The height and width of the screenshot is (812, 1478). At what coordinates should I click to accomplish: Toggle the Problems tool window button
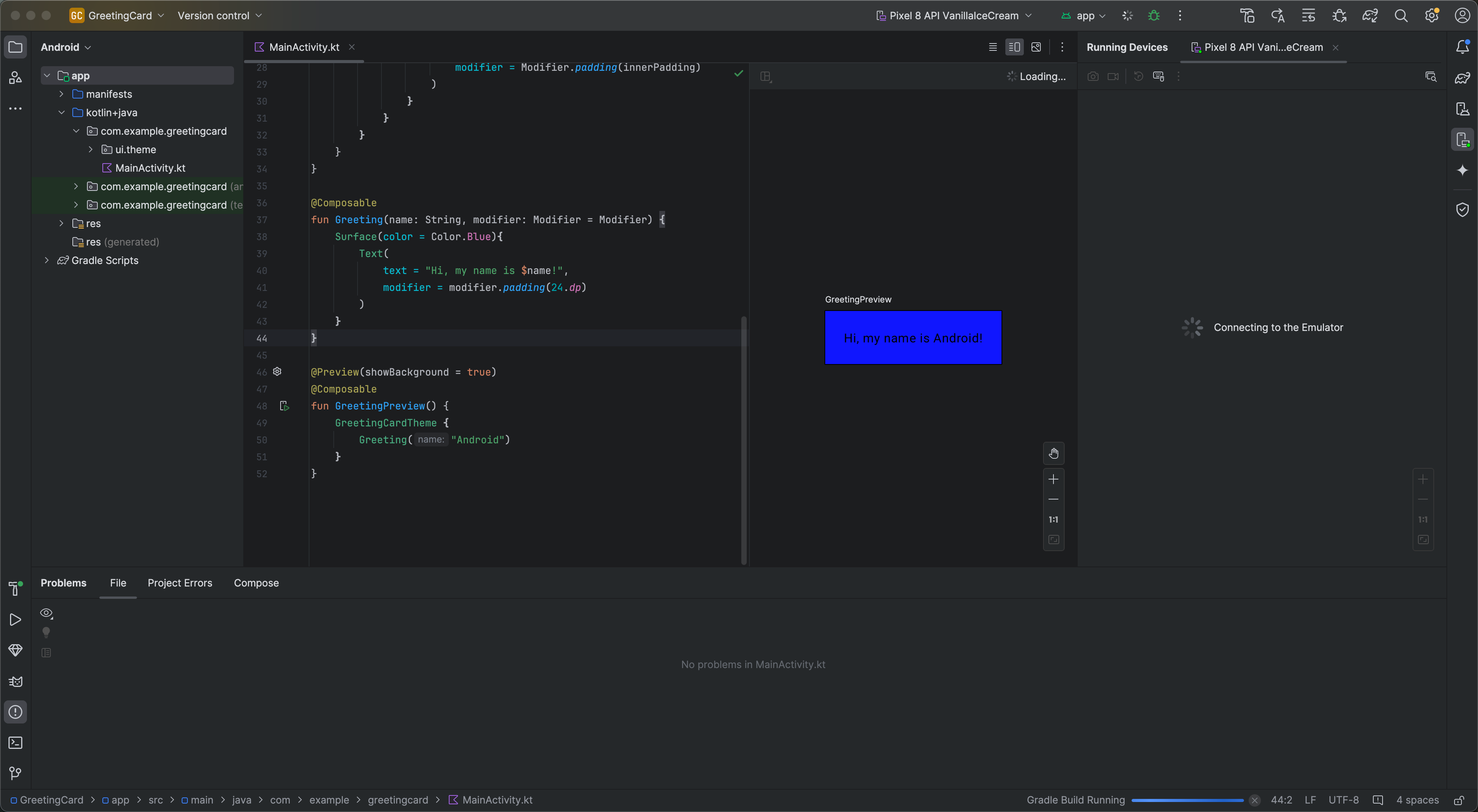pyautogui.click(x=15, y=712)
